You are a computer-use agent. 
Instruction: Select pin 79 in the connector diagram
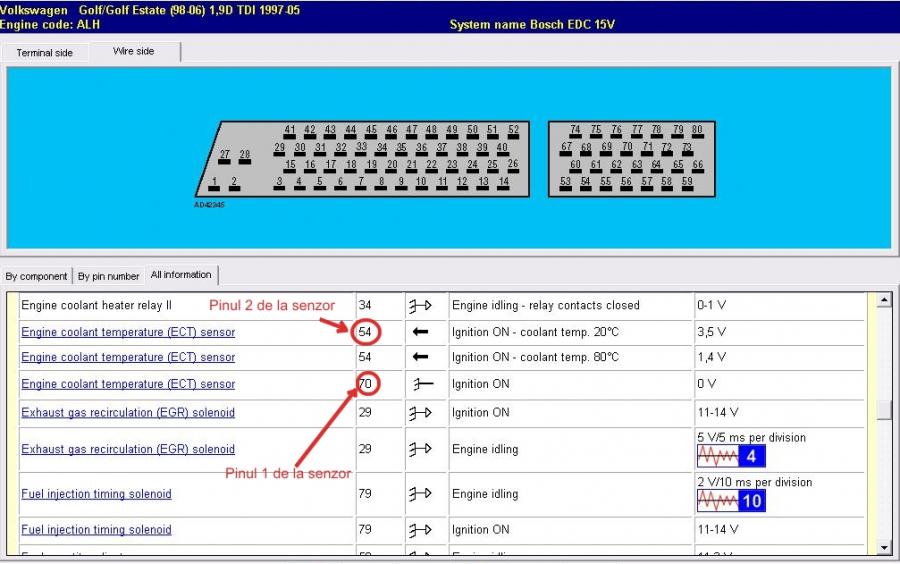678,131
